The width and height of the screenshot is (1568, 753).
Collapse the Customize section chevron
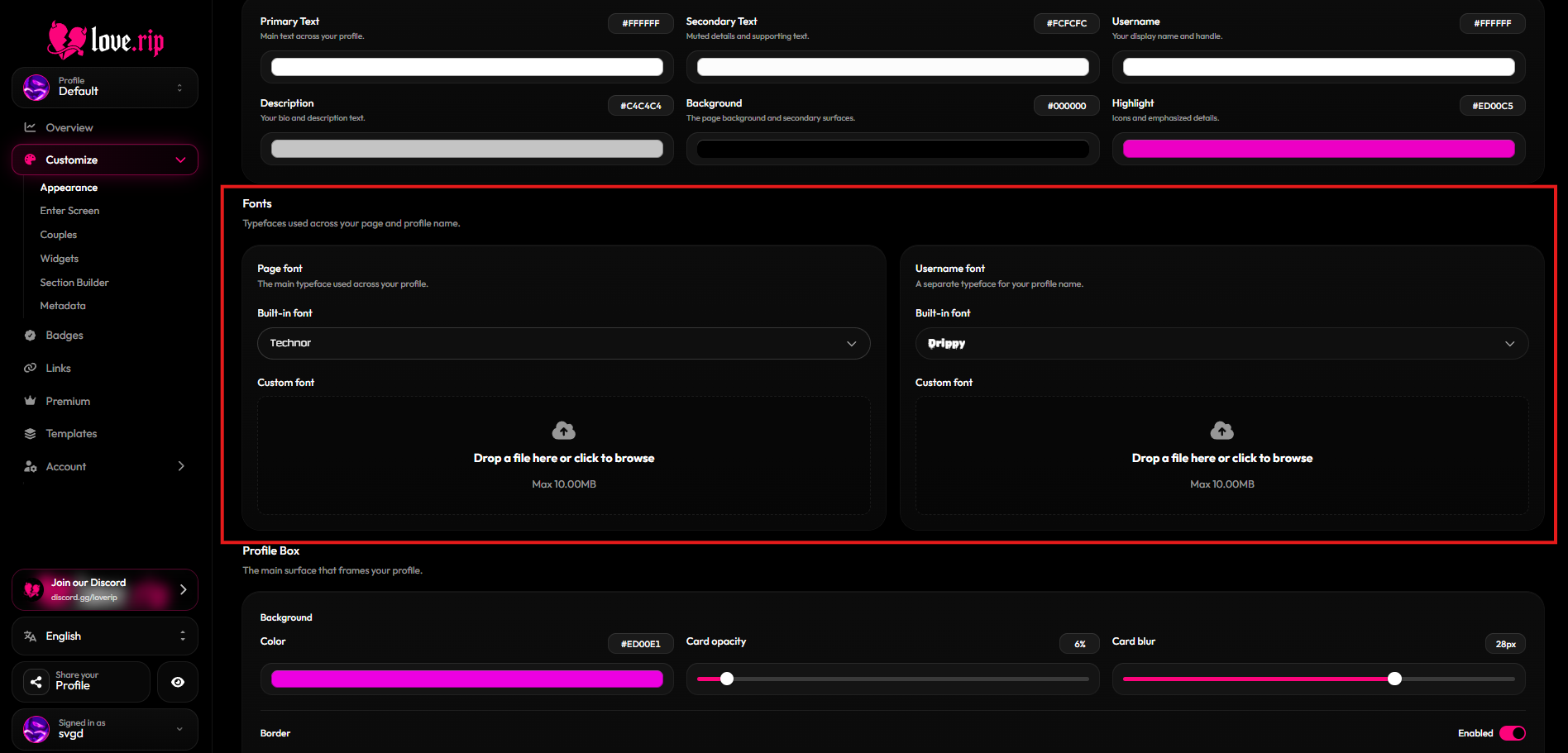[180, 160]
